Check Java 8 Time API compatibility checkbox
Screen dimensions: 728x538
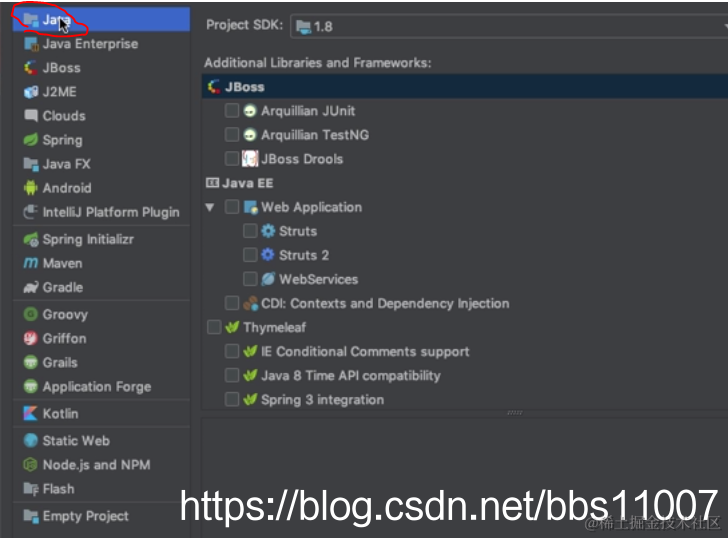tap(232, 376)
